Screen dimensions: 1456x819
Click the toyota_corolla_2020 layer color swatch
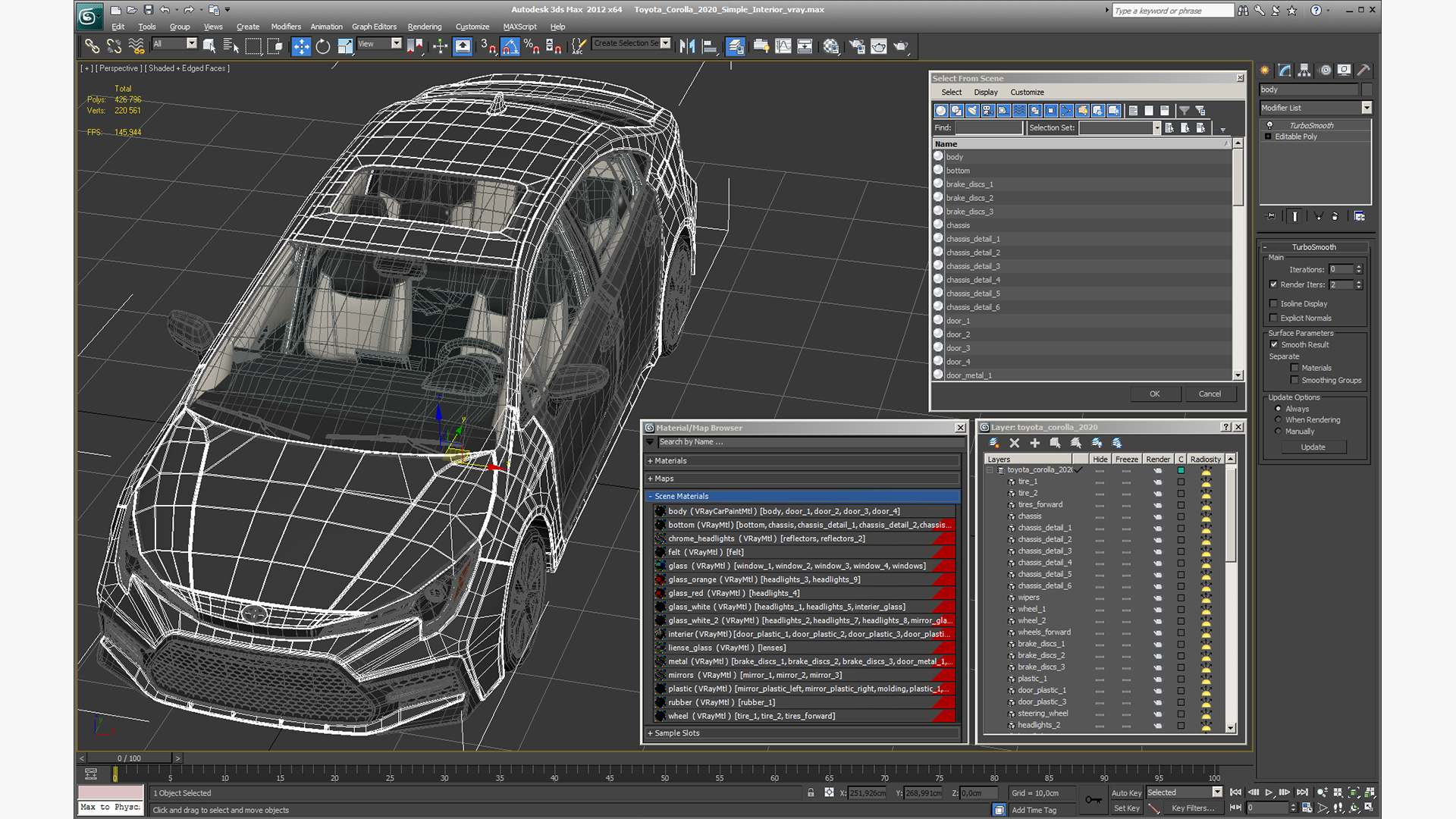coord(1181,470)
